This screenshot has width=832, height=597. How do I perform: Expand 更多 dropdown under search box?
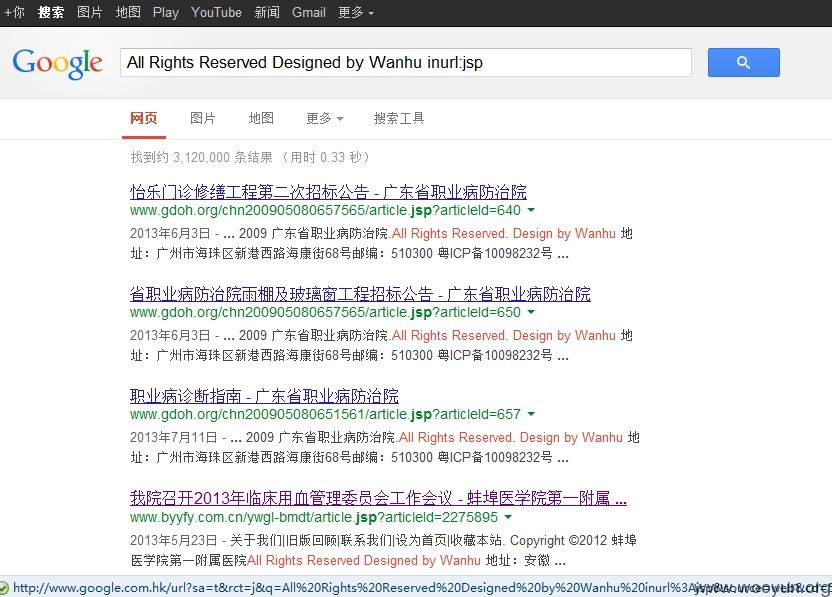point(325,118)
